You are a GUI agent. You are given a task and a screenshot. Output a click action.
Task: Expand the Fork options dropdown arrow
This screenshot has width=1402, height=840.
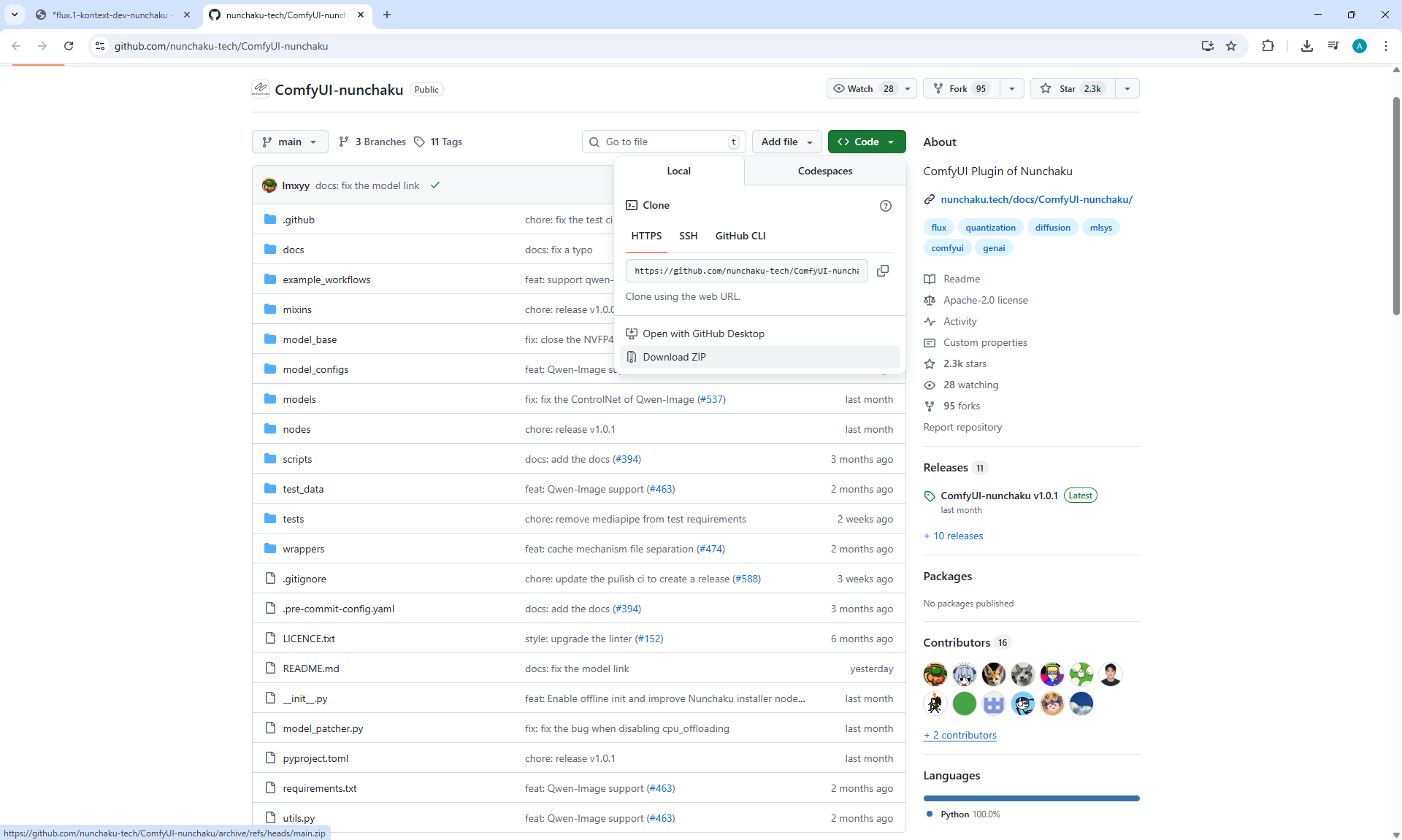point(1011,88)
